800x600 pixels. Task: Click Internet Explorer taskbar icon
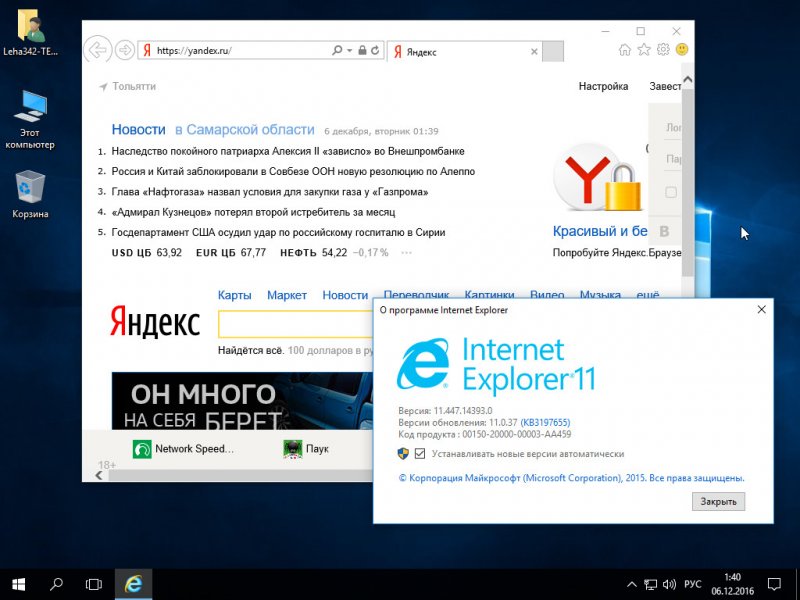133,584
